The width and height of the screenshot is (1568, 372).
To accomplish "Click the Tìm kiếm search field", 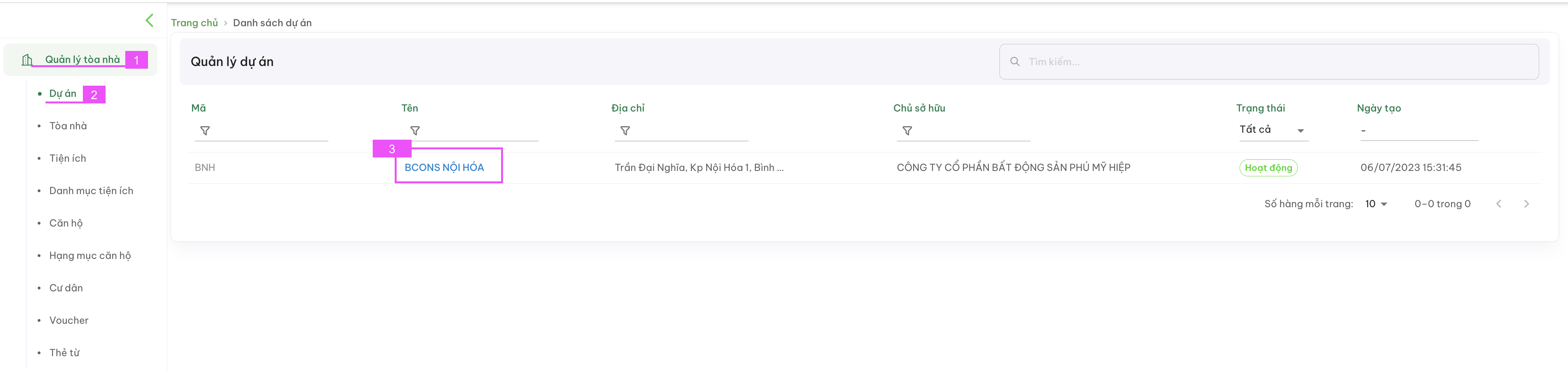I will click(1269, 62).
